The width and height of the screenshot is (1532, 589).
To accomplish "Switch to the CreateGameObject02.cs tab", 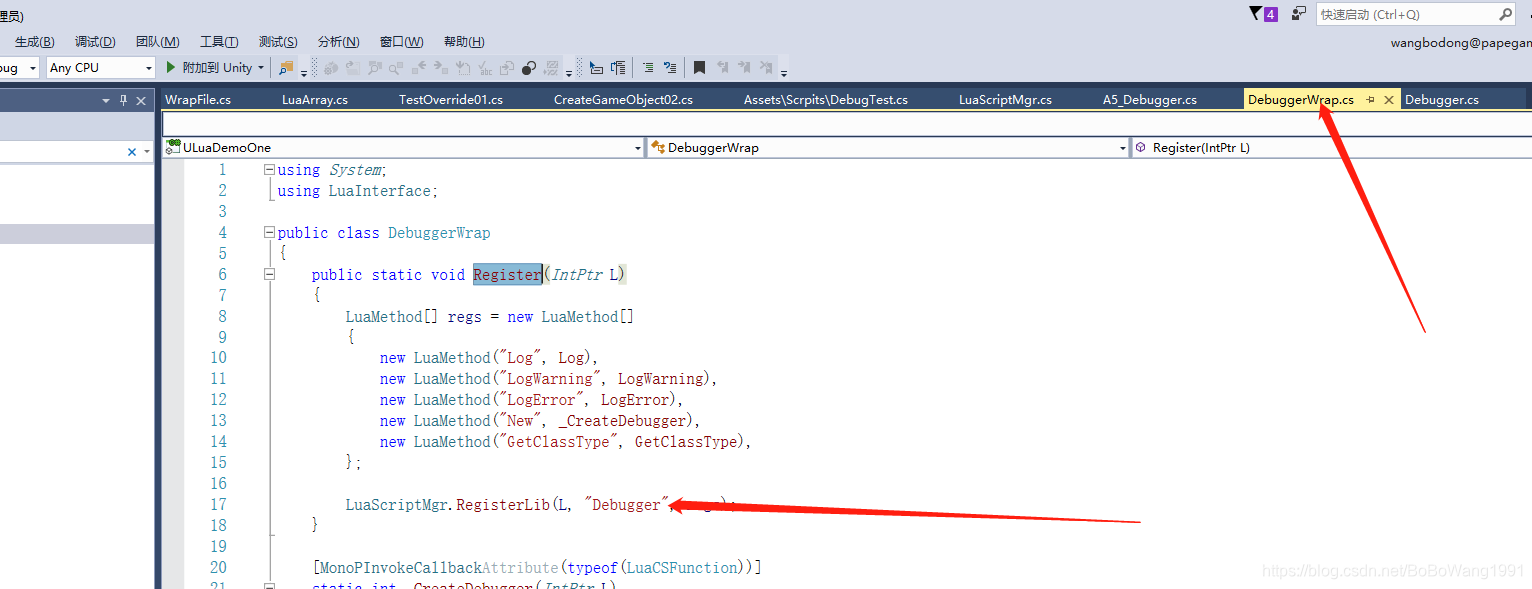I will tap(623, 100).
